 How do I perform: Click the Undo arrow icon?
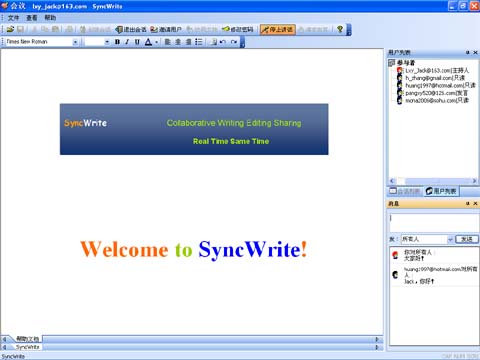coord(223,42)
